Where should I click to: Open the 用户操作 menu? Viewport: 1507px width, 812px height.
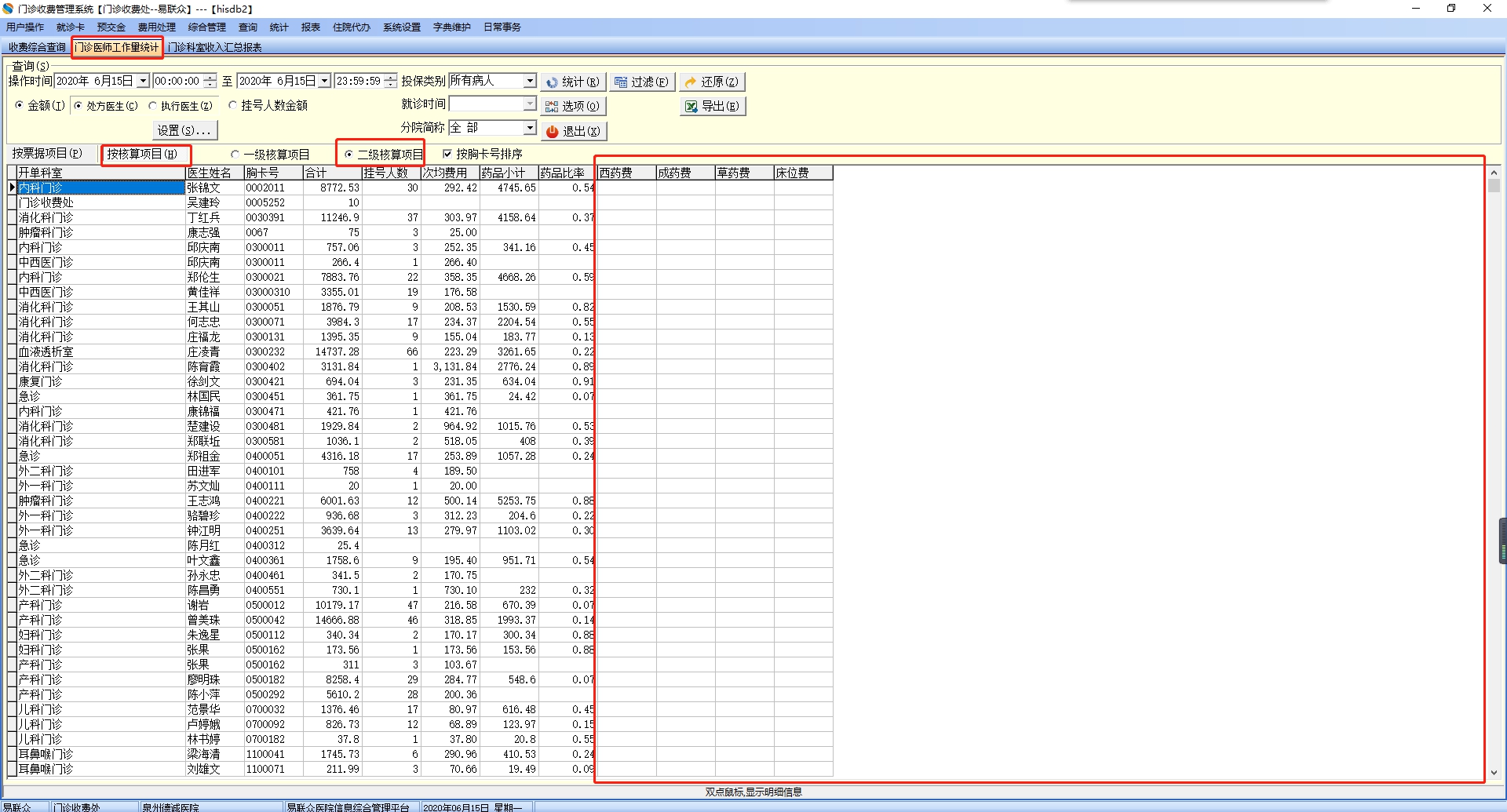(25, 27)
